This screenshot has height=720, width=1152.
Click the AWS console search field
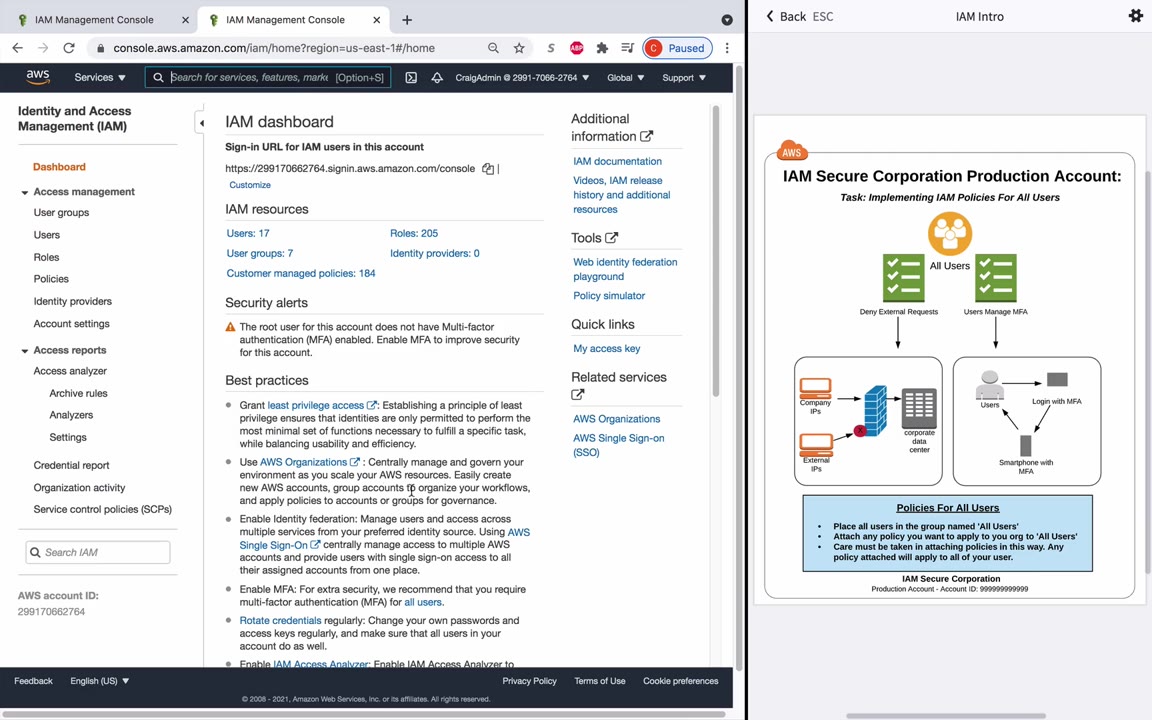[268, 77]
